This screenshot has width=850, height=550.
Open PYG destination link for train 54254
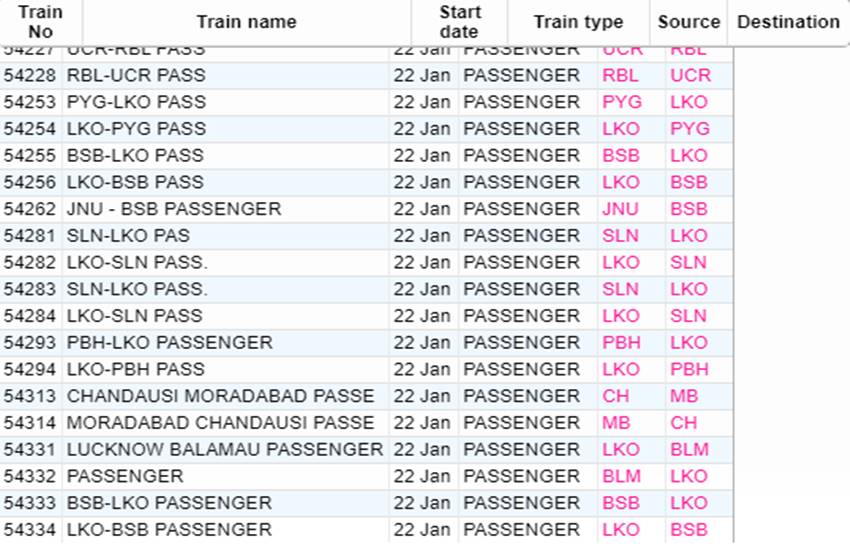(690, 128)
